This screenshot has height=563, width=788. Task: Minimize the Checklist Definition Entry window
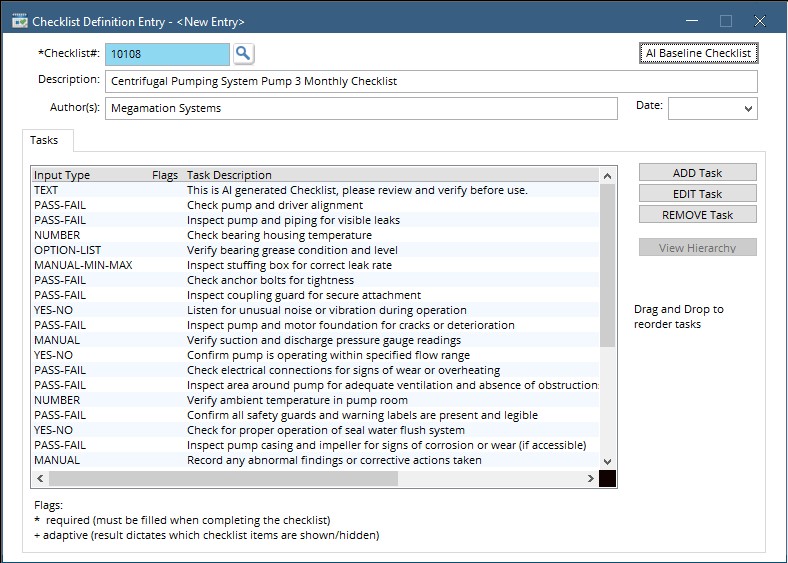pos(692,21)
